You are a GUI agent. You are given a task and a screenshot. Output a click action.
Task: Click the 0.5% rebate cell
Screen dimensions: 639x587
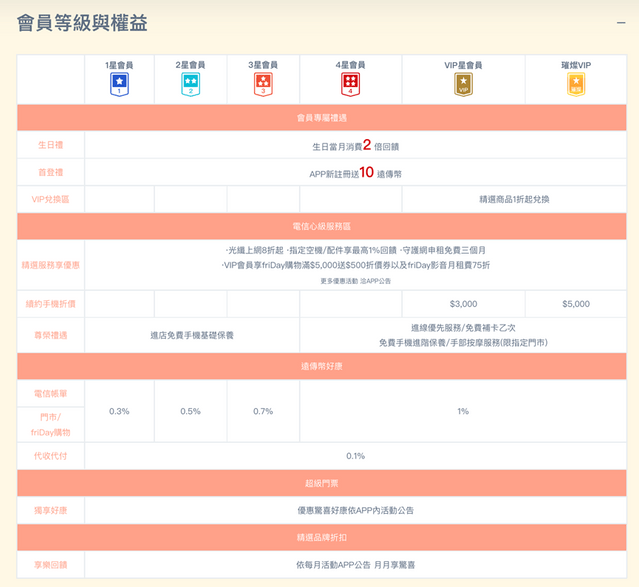coord(190,411)
